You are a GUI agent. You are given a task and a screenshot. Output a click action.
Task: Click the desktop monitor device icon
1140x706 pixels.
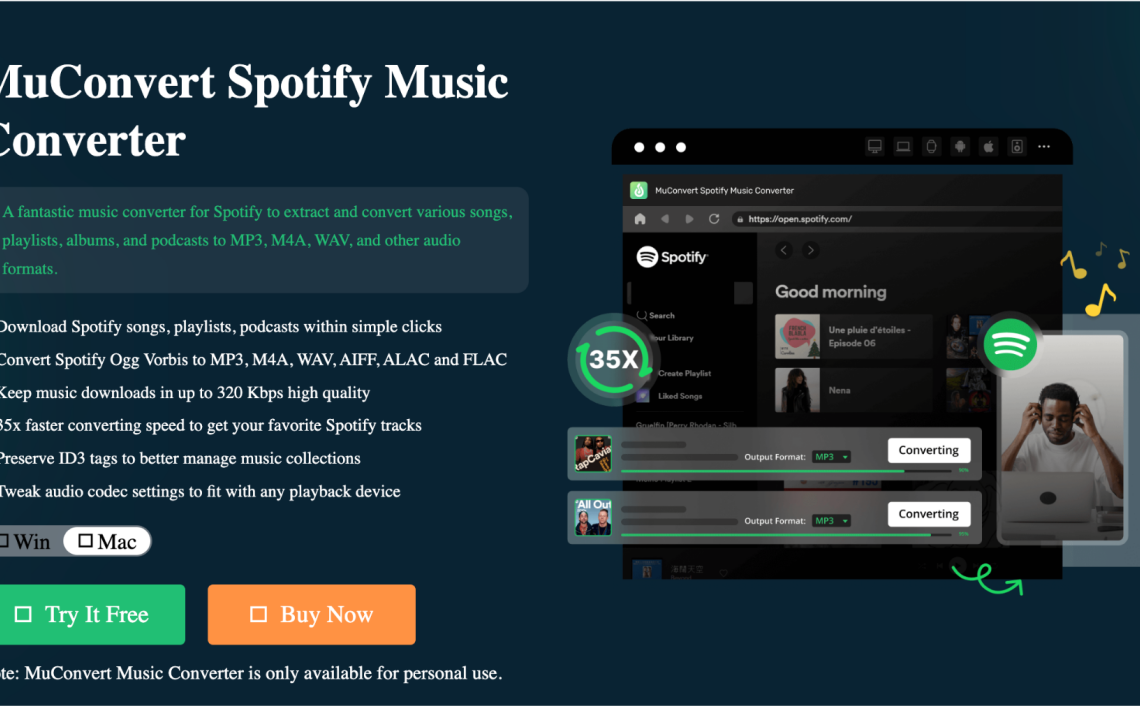[875, 147]
